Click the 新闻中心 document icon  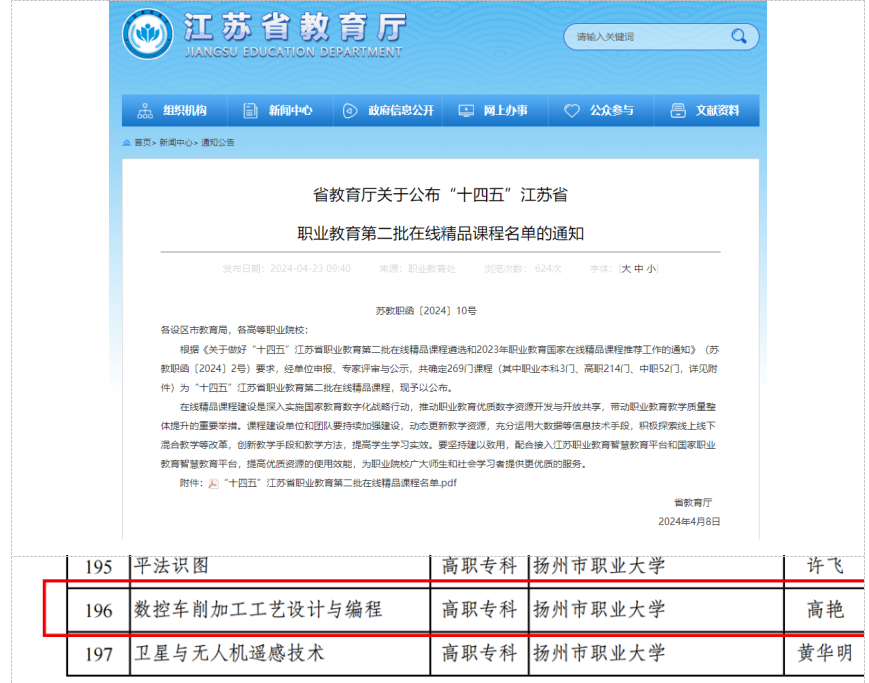pos(249,111)
